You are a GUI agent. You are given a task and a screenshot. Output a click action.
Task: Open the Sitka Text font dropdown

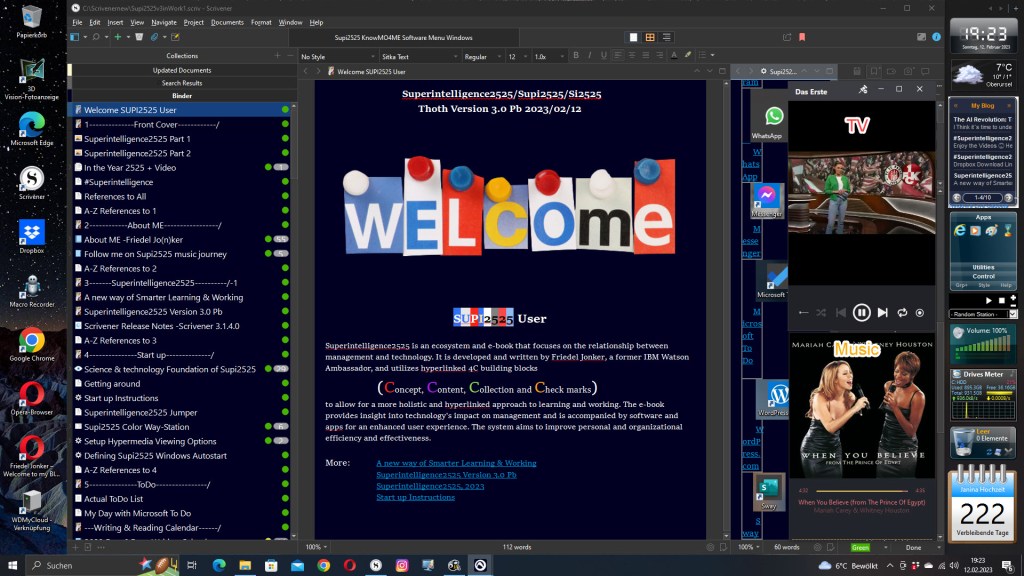click(416, 57)
